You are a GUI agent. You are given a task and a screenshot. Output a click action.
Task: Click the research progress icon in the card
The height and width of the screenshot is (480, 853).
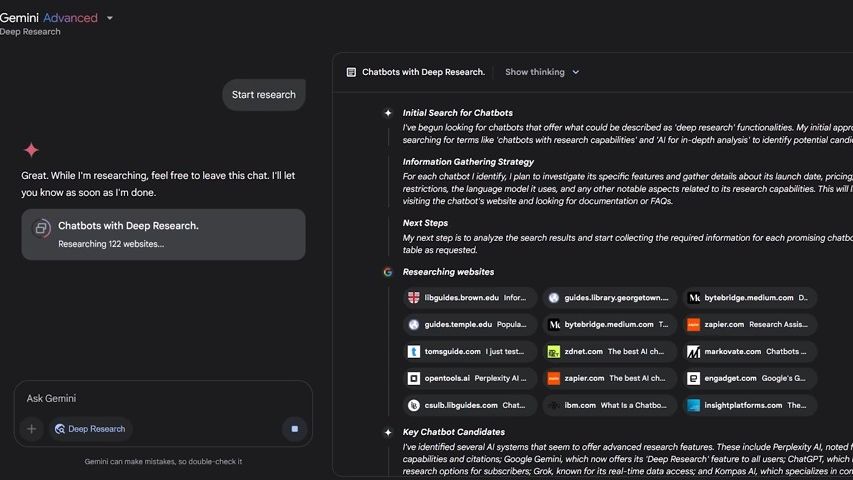pyautogui.click(x=41, y=229)
